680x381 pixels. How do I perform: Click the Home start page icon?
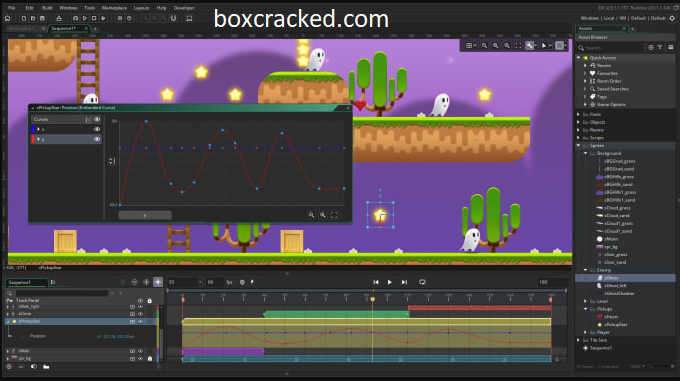click(7, 18)
